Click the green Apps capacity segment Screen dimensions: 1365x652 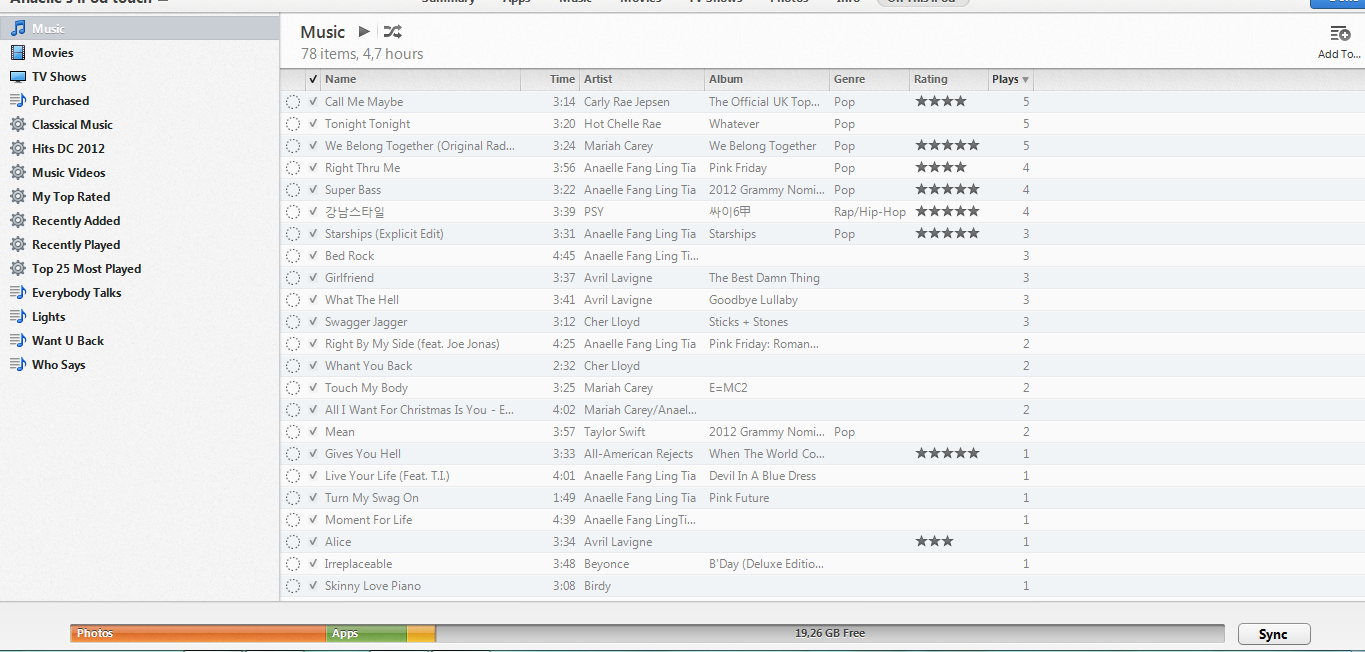click(x=366, y=633)
